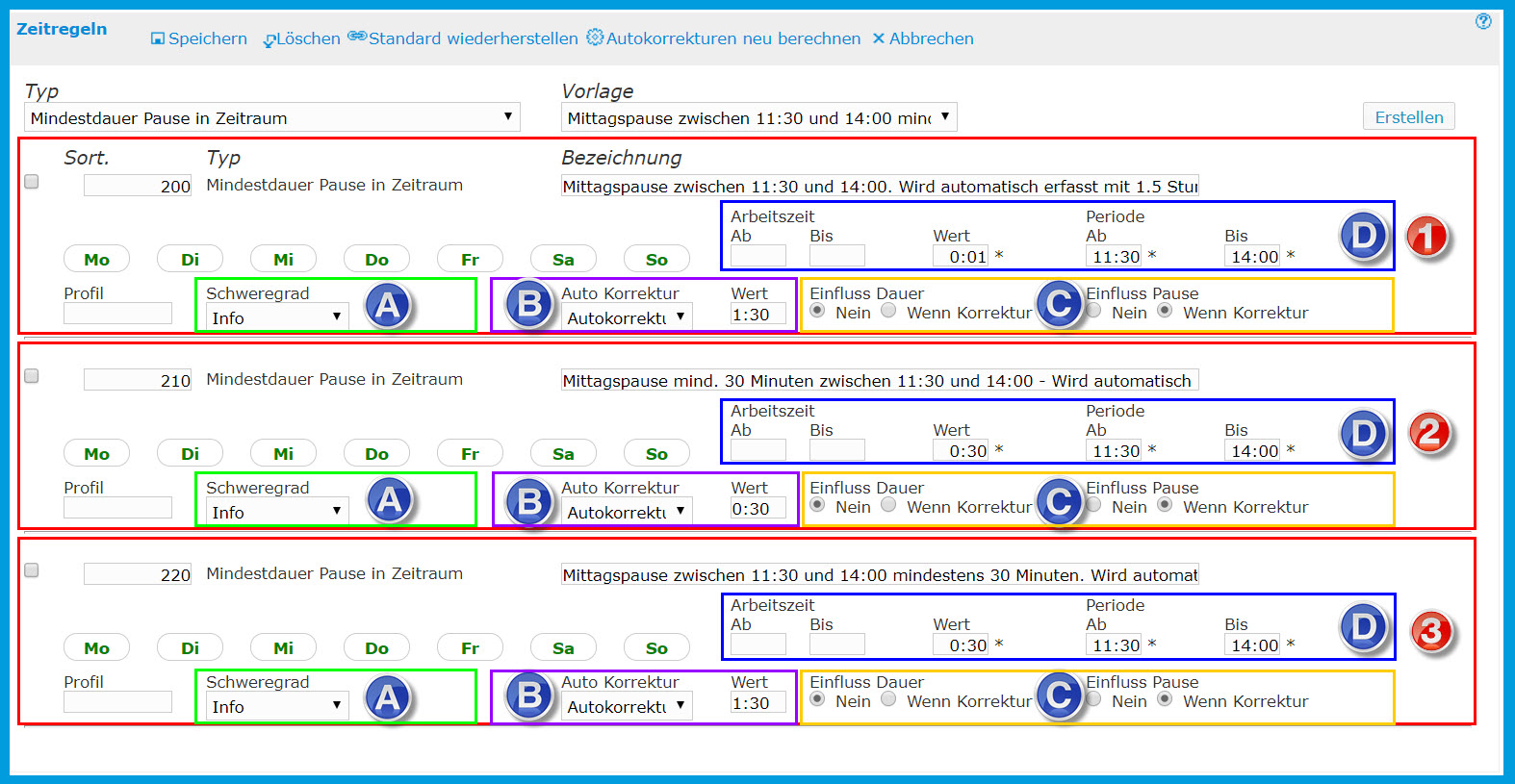Screen dimensions: 1515x784
Task: Toggle Mo weekday in rule 200
Action: [x=96, y=259]
